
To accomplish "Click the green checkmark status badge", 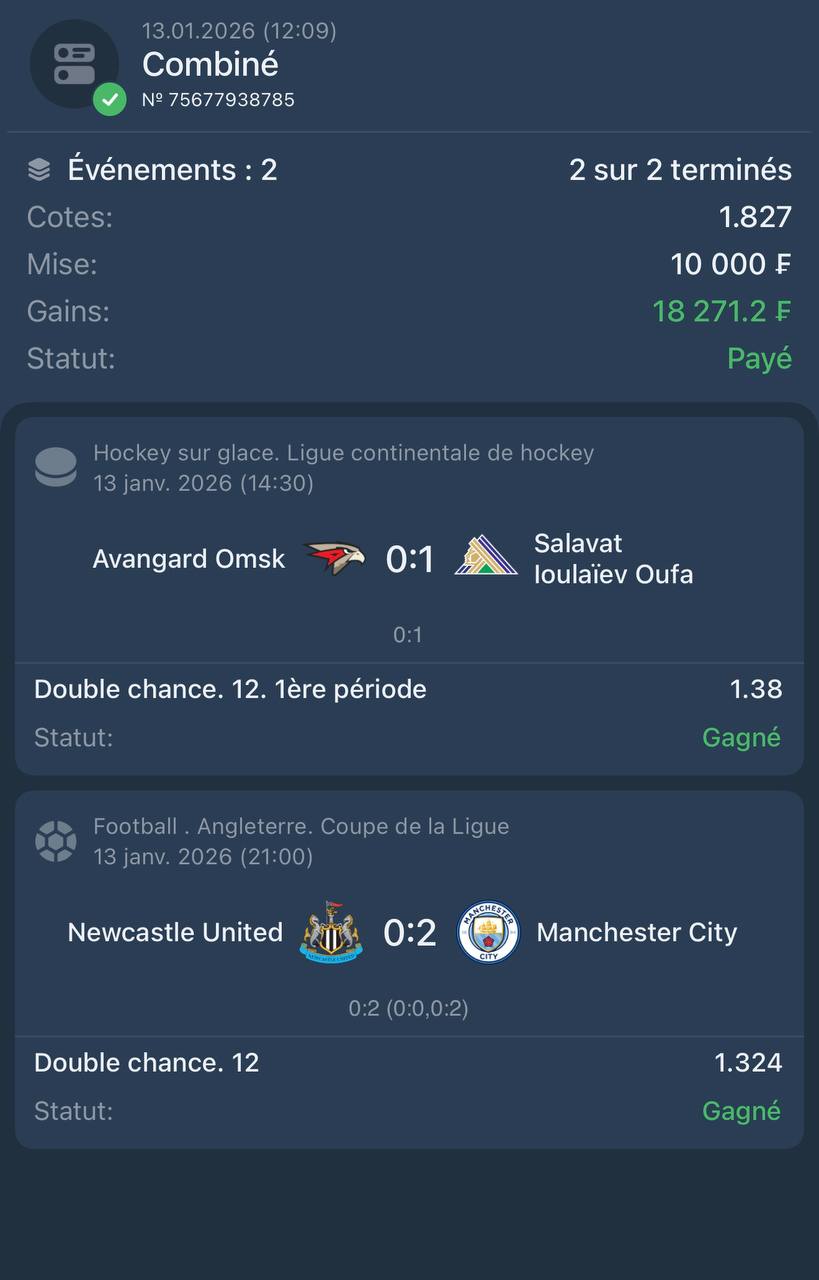I will click(x=109, y=99).
